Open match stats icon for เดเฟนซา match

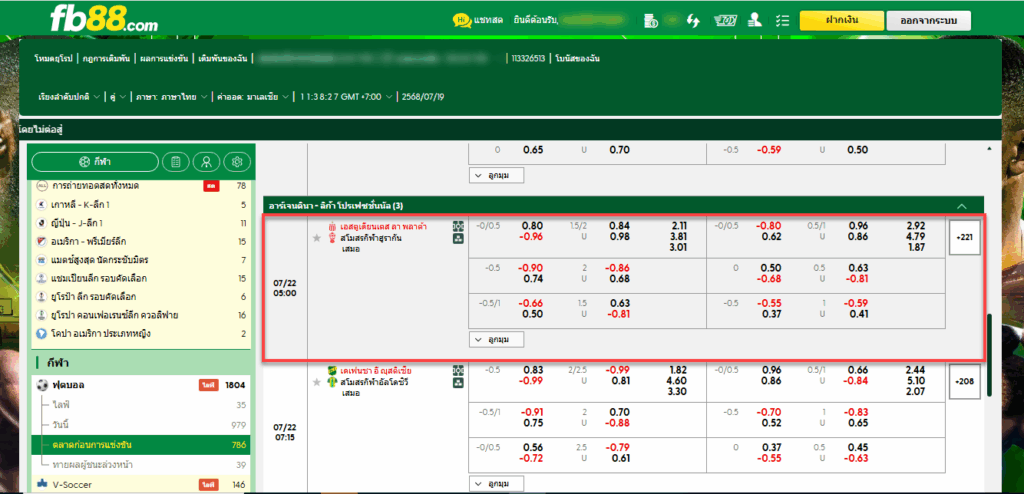tap(458, 370)
